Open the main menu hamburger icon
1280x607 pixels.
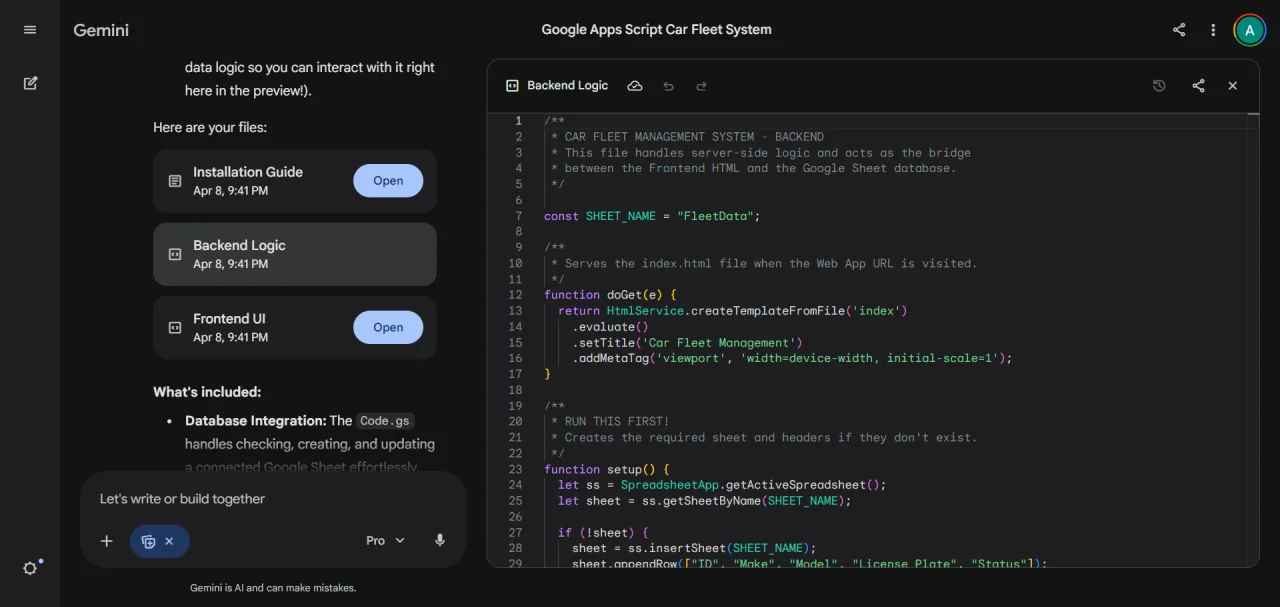point(30,30)
